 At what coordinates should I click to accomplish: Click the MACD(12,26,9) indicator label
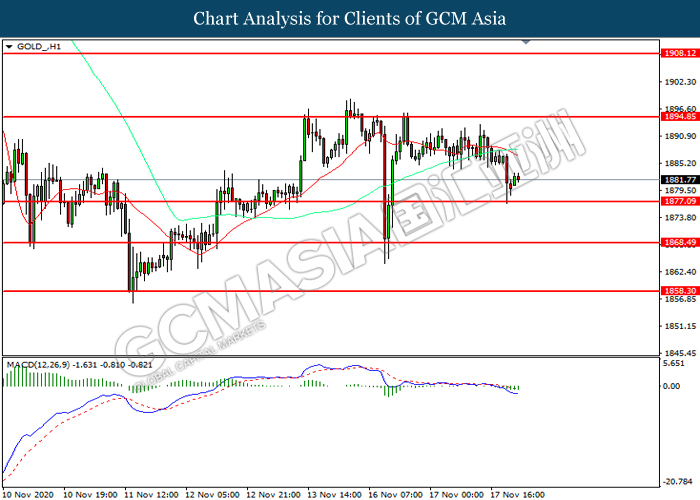(38, 365)
